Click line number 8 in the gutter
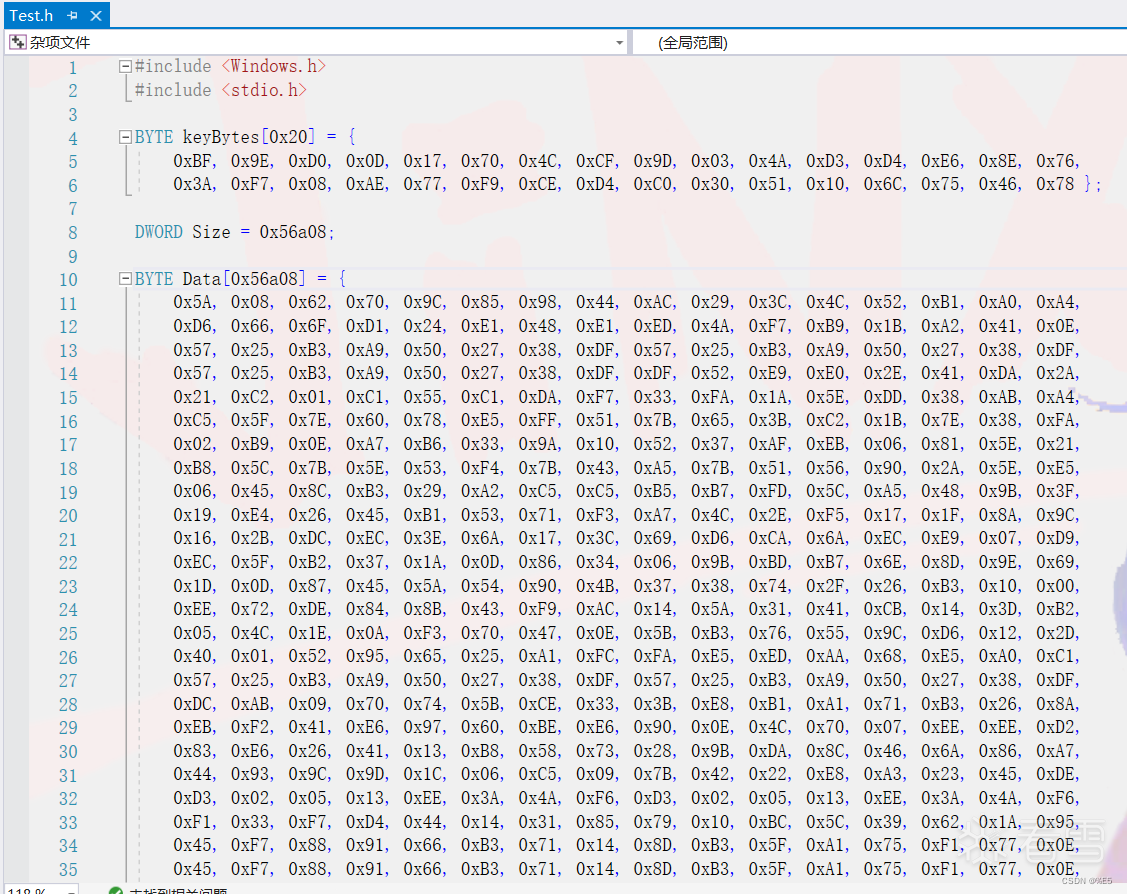 point(73,233)
